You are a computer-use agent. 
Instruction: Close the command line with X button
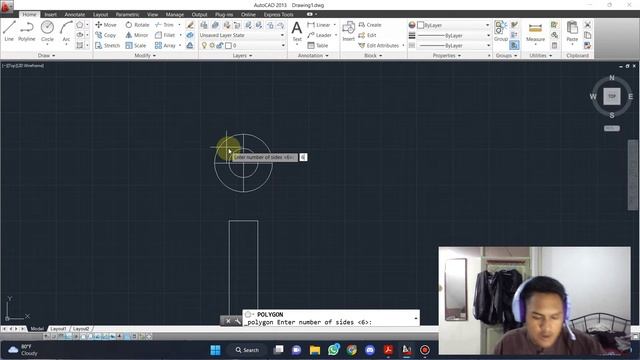[228, 321]
